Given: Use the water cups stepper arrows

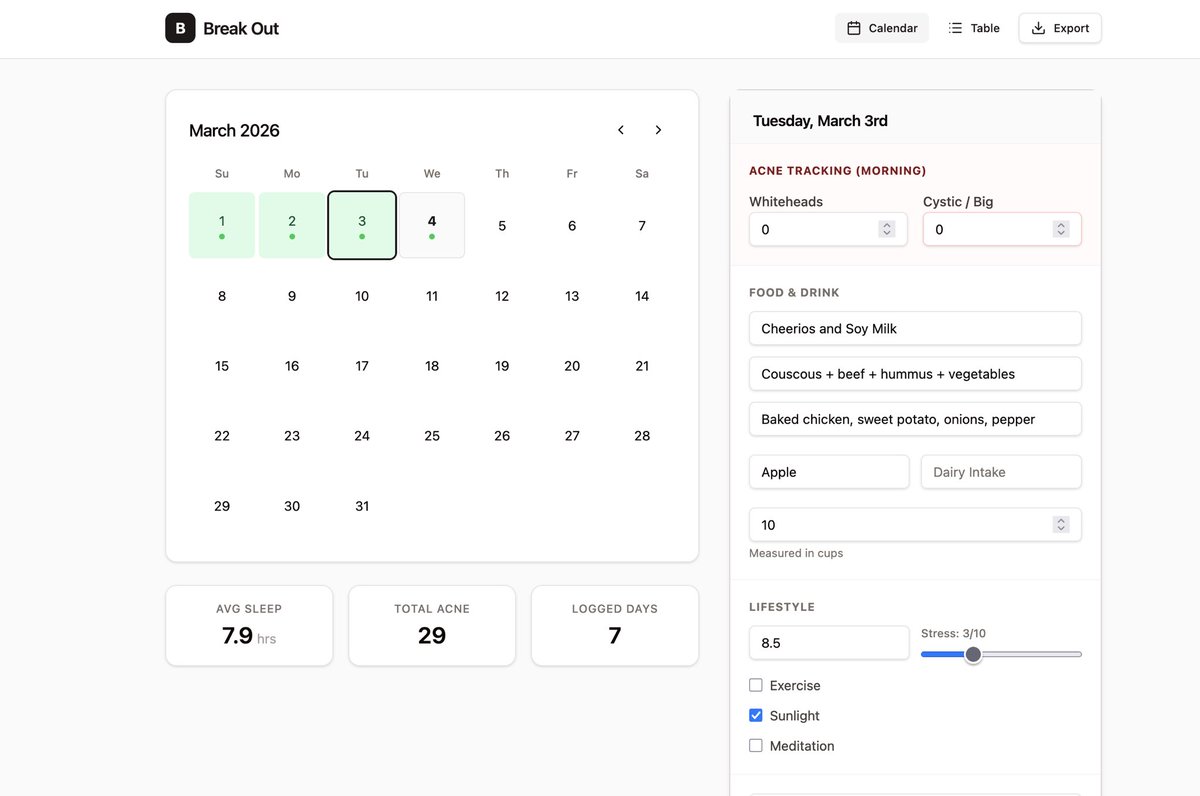Looking at the screenshot, I should 1061,524.
